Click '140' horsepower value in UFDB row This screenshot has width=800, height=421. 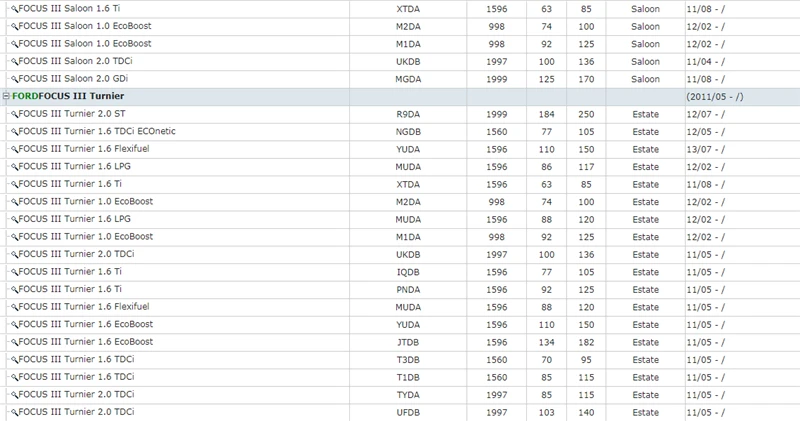[x=586, y=412]
